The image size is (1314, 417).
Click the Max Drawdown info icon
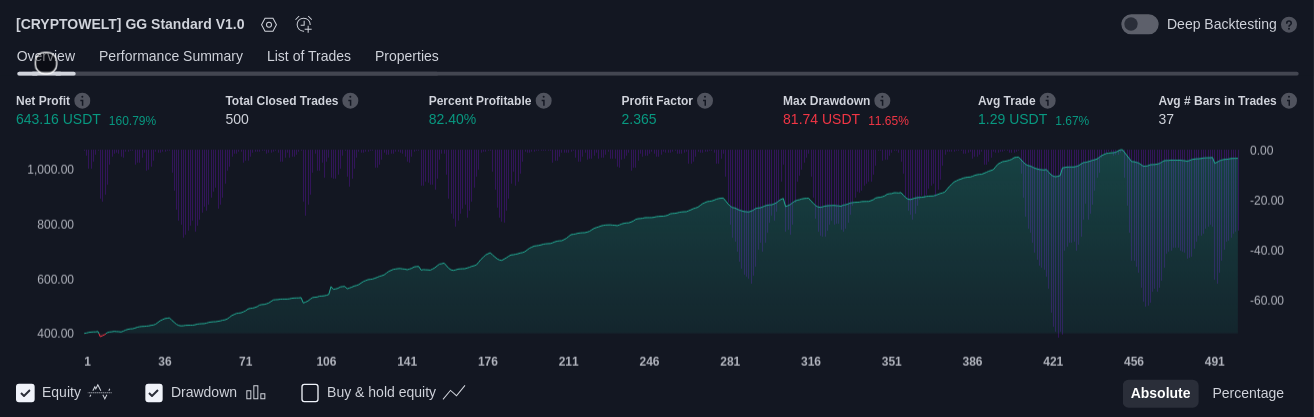pyautogui.click(x=882, y=101)
